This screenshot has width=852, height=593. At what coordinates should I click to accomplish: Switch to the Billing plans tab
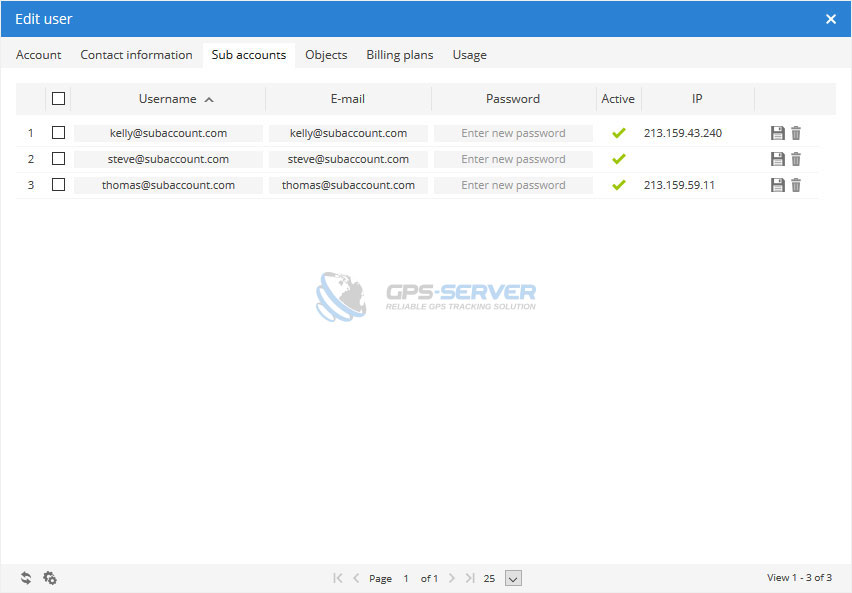pyautogui.click(x=399, y=55)
